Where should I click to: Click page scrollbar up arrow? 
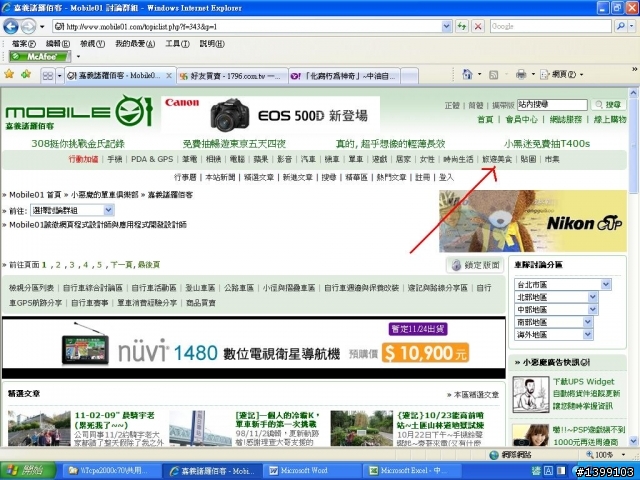coord(633,93)
